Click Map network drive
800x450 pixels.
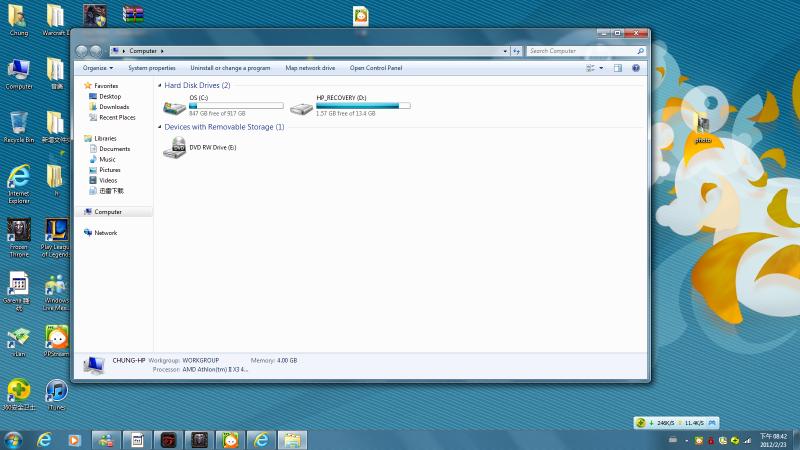tap(310, 68)
